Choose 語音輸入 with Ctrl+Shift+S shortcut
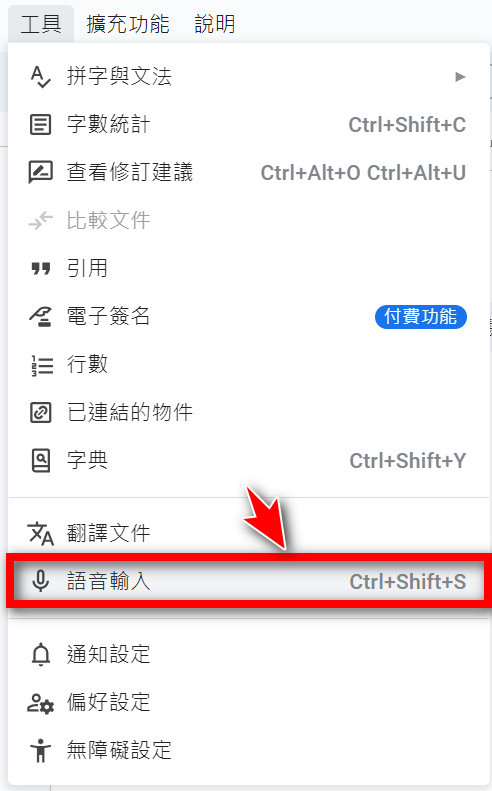The height and width of the screenshot is (791, 492). point(249,581)
